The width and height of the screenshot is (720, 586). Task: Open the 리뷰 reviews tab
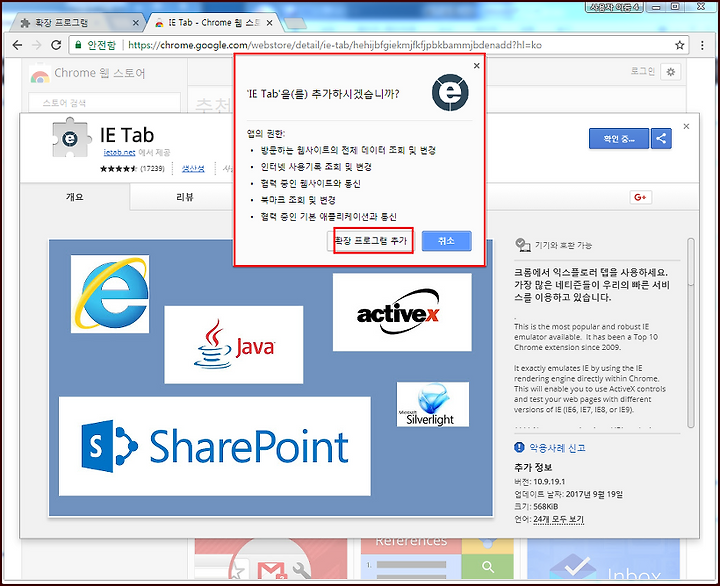click(185, 197)
